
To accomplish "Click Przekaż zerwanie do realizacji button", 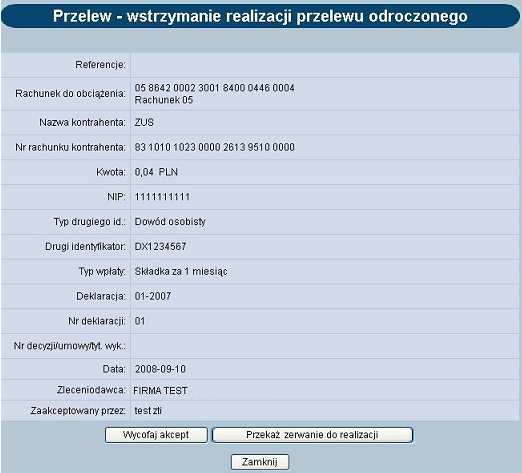I will 312,435.
